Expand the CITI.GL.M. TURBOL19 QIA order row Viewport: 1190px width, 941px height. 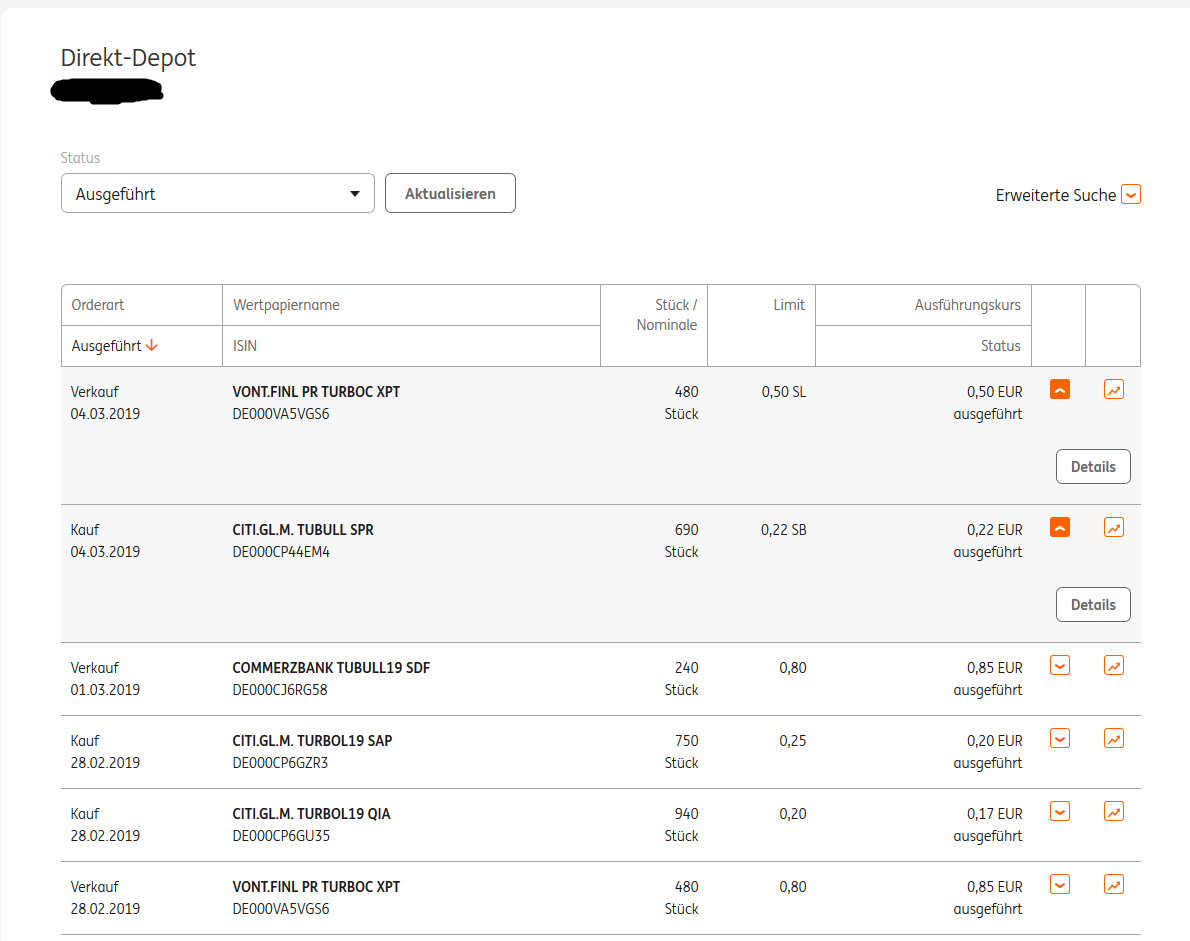point(1060,811)
